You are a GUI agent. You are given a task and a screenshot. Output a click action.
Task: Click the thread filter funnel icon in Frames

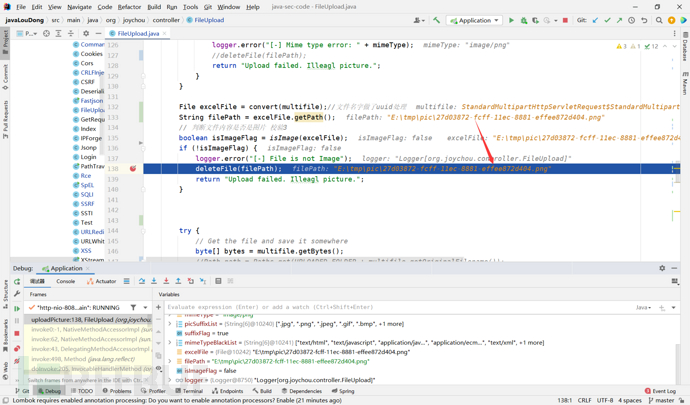pos(133,308)
